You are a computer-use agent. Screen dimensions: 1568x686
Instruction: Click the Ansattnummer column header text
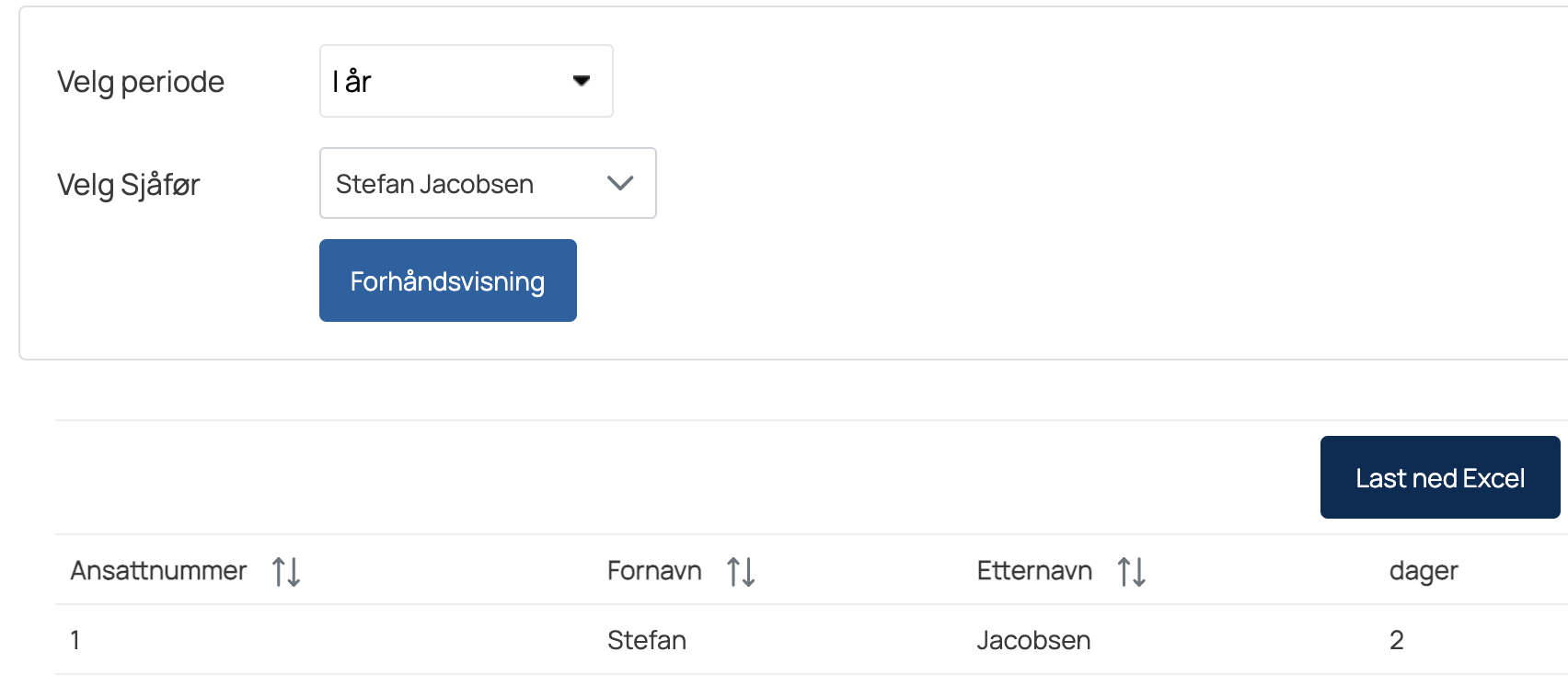(x=158, y=571)
